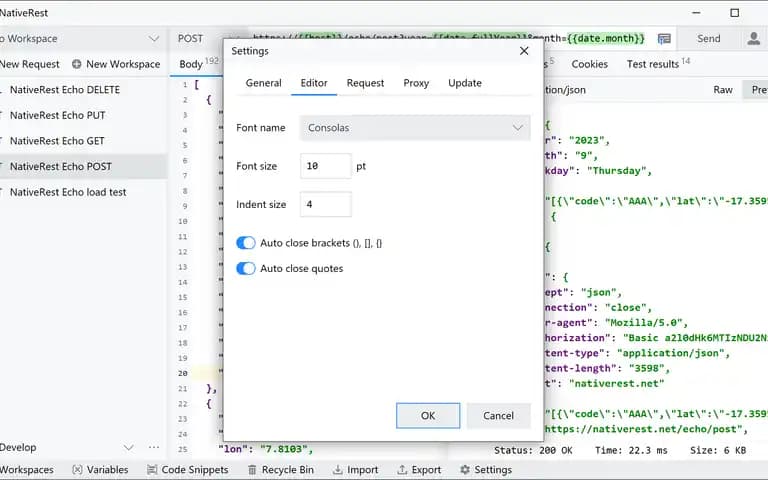Expand the Develop environment dropdown
The width and height of the screenshot is (768, 480).
tap(128, 448)
